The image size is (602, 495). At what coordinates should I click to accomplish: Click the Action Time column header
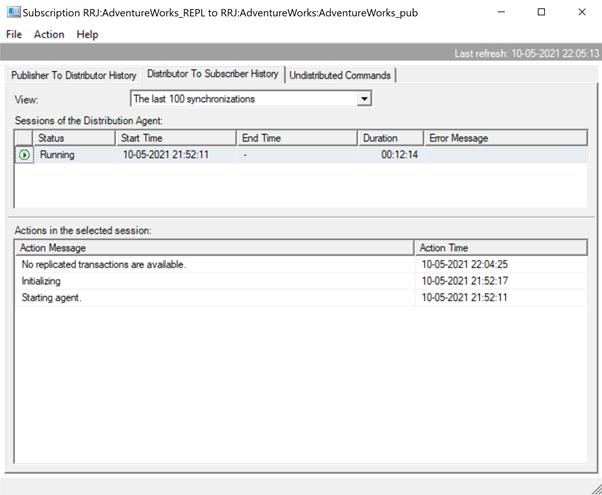point(501,248)
